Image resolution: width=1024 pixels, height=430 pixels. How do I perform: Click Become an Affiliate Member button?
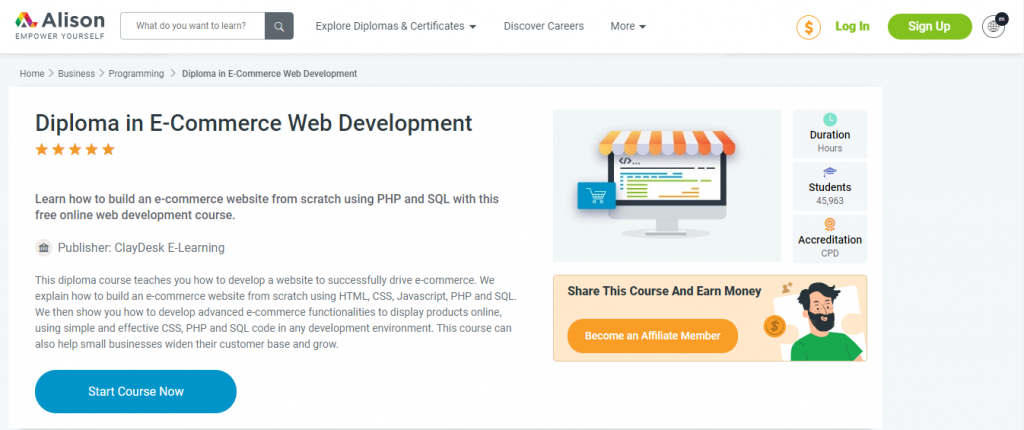pos(652,336)
